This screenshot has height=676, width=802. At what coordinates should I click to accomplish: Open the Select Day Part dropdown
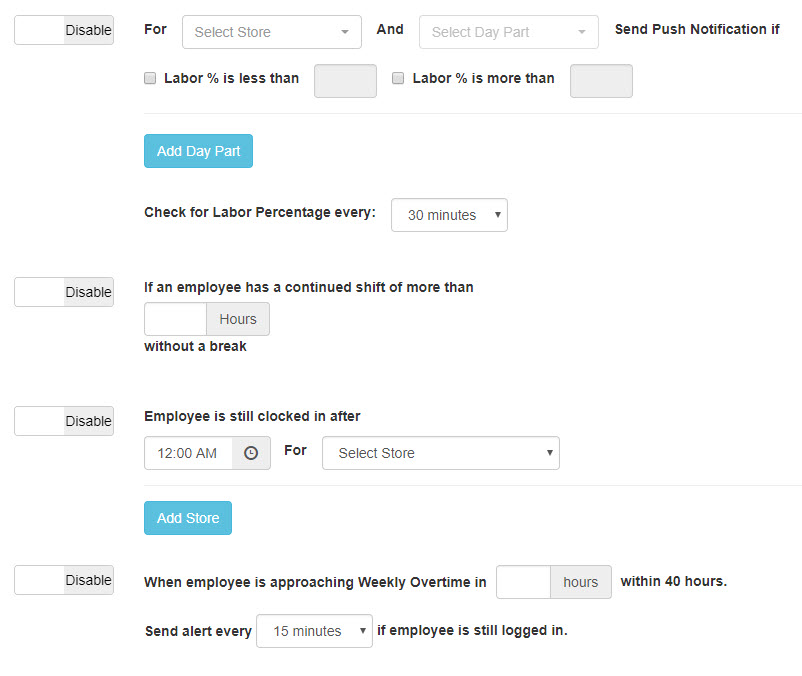tap(508, 32)
